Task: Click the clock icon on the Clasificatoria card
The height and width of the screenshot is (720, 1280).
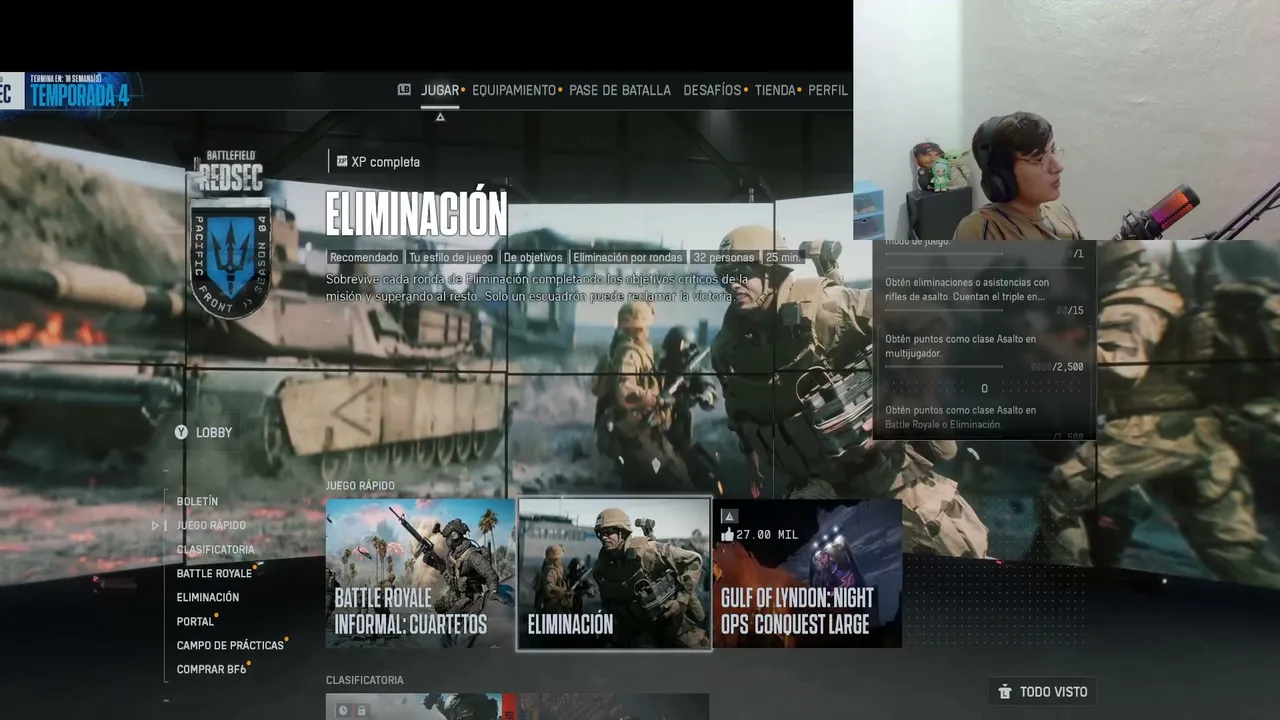Action: (x=343, y=710)
